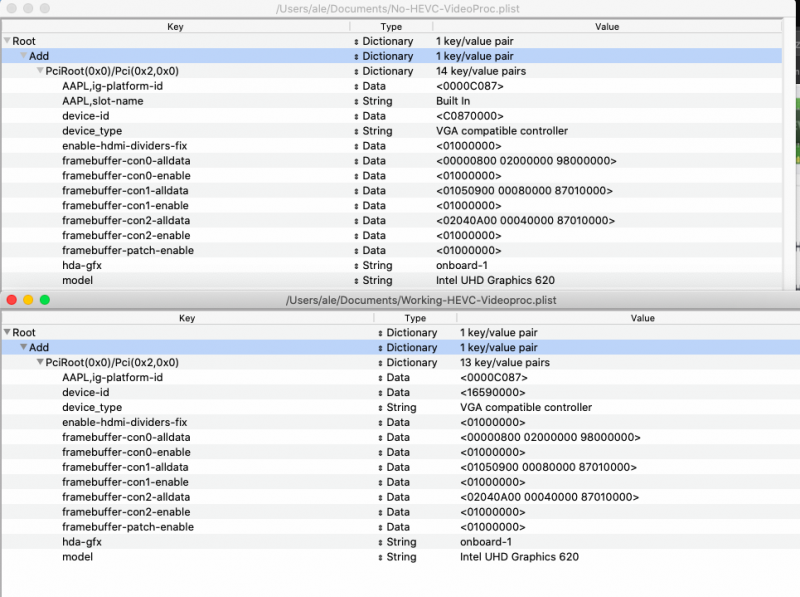Select framebuffer-patch-enable key in Working-HEVC window

tap(127, 527)
